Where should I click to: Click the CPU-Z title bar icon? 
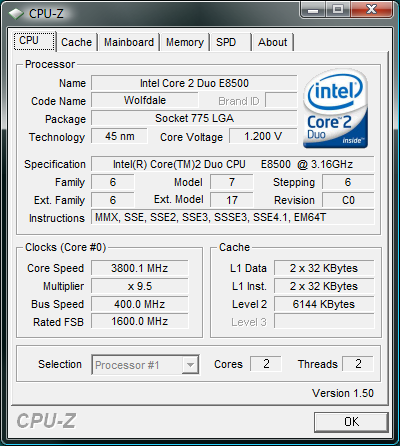[16, 14]
